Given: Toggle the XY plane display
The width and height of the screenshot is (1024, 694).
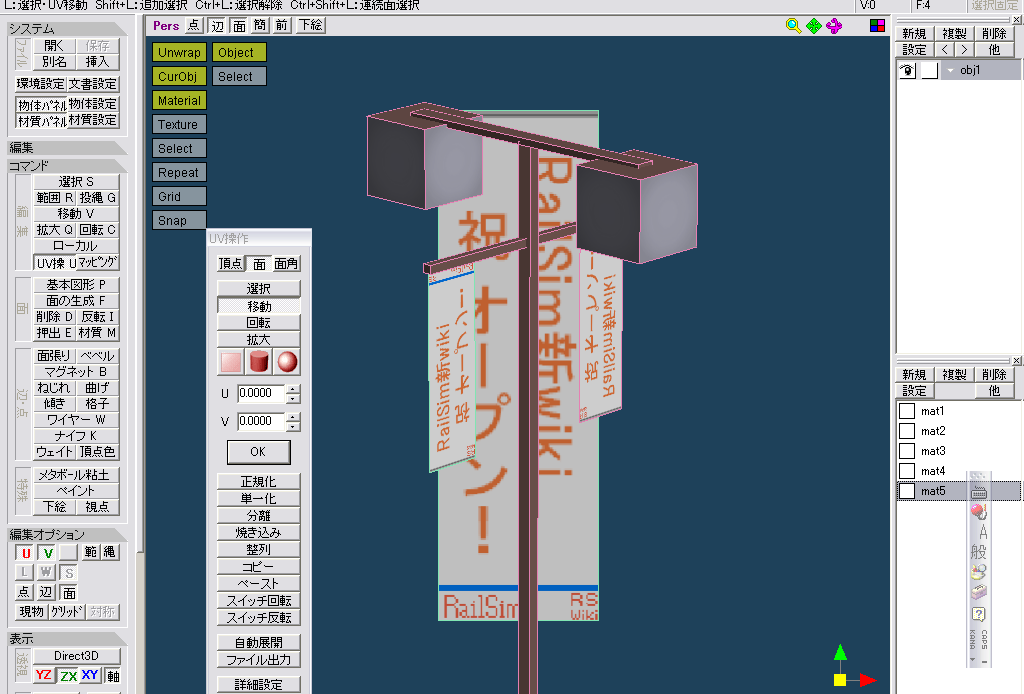Looking at the screenshot, I should [89, 675].
